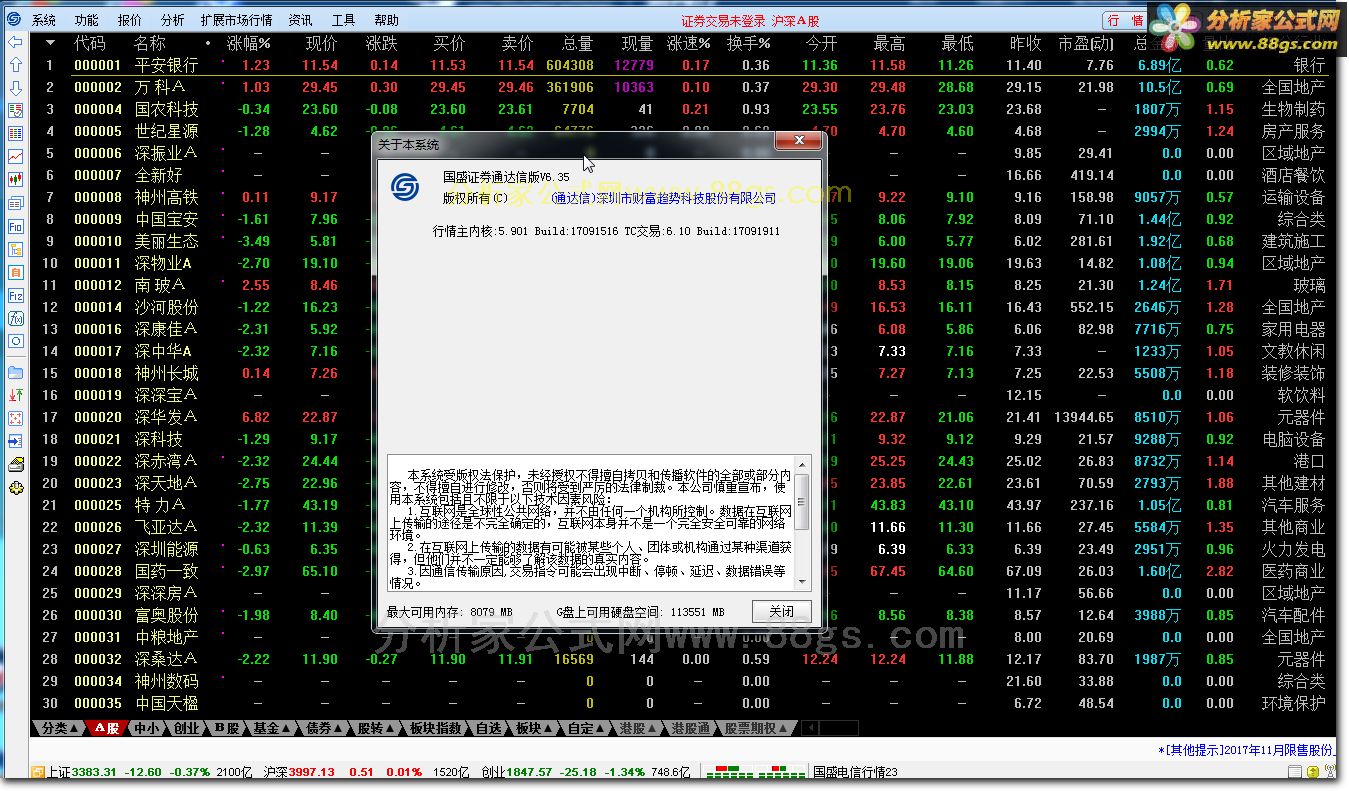Screen dimensions: 1349x791
Task: Switch to the 创业 tab
Action: point(187,728)
